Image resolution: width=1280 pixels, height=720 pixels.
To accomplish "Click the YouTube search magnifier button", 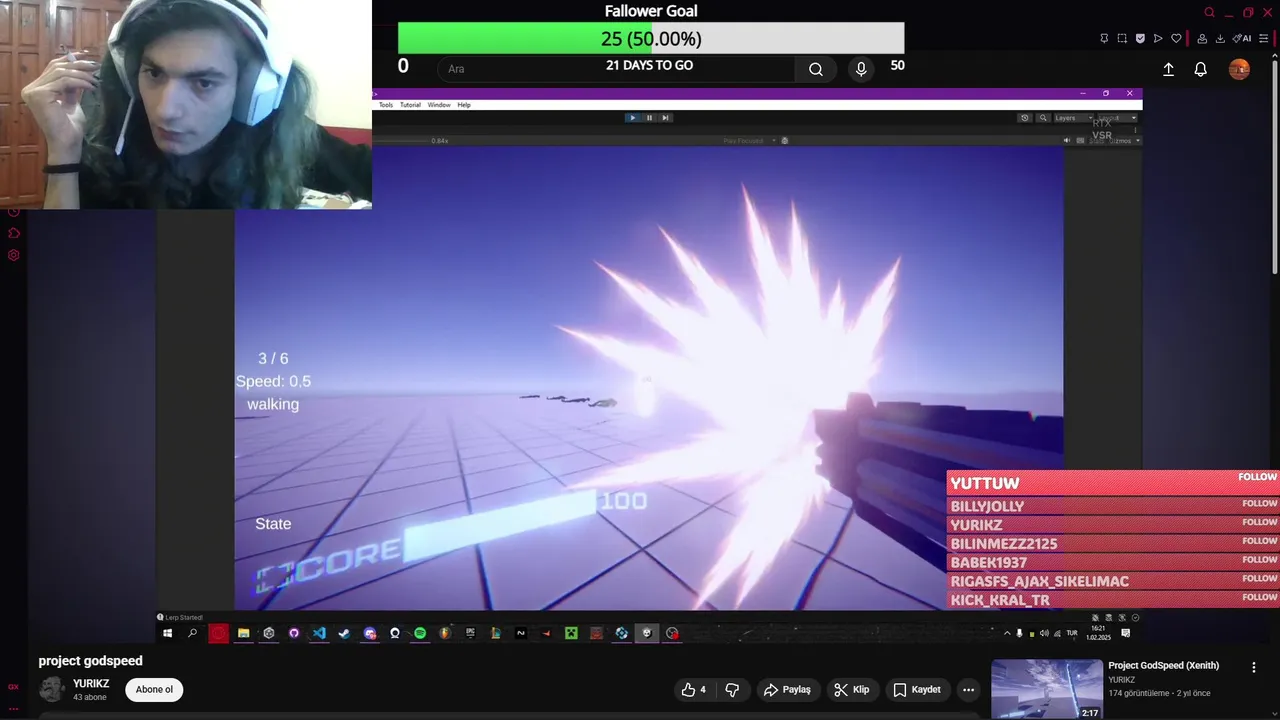I will (x=816, y=69).
